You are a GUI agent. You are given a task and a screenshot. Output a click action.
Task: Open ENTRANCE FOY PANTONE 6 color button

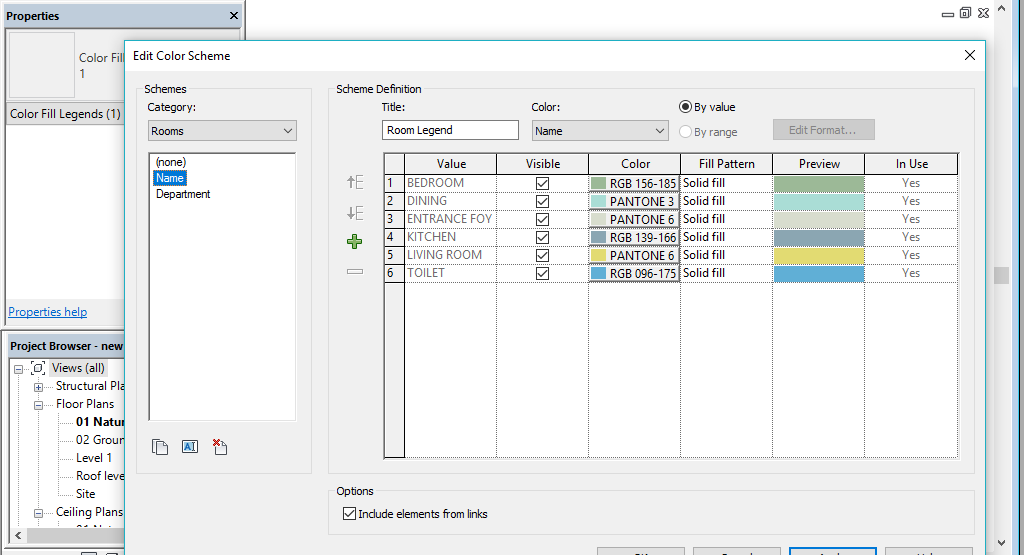tap(634, 219)
